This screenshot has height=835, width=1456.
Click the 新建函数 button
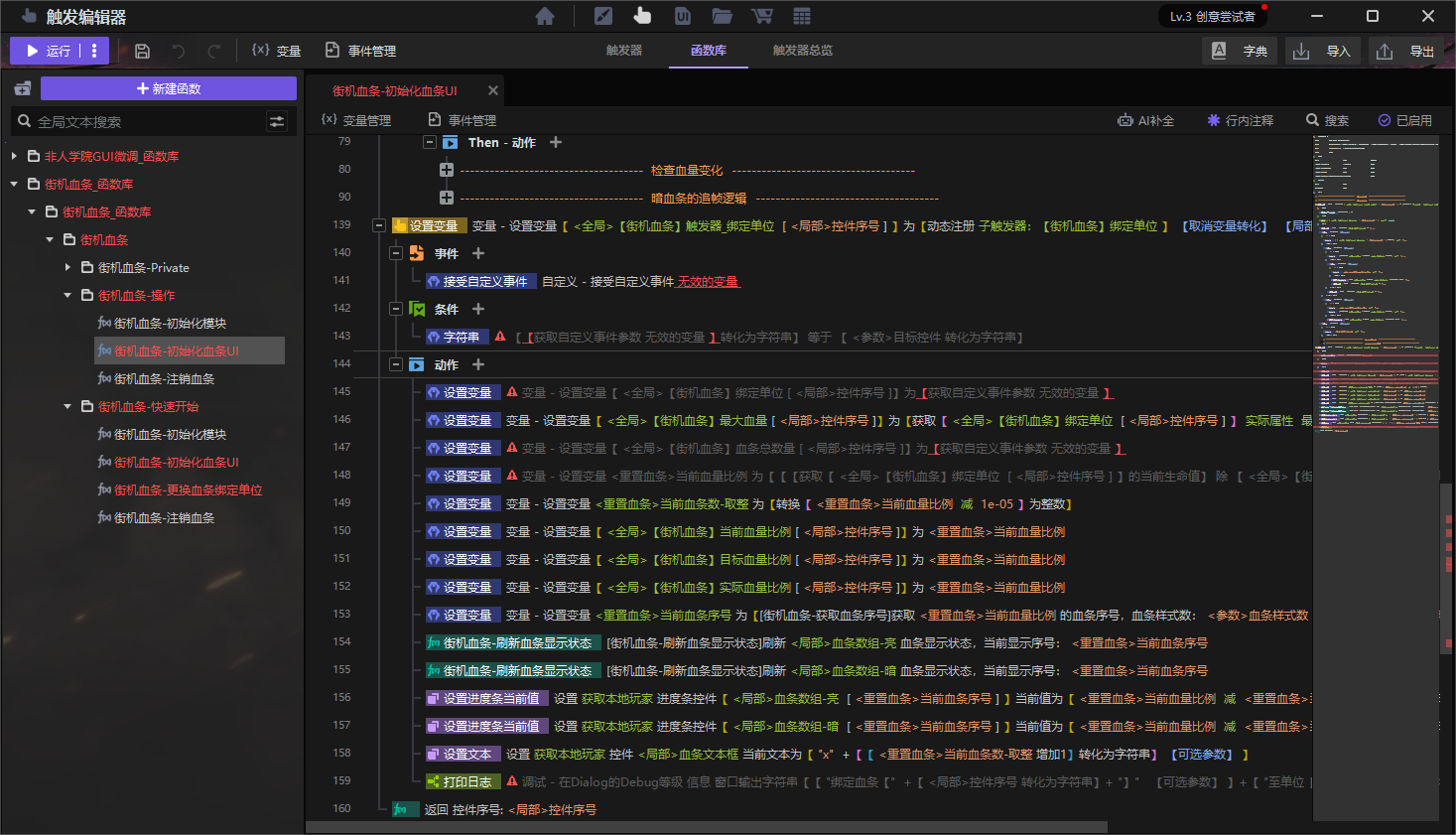169,88
